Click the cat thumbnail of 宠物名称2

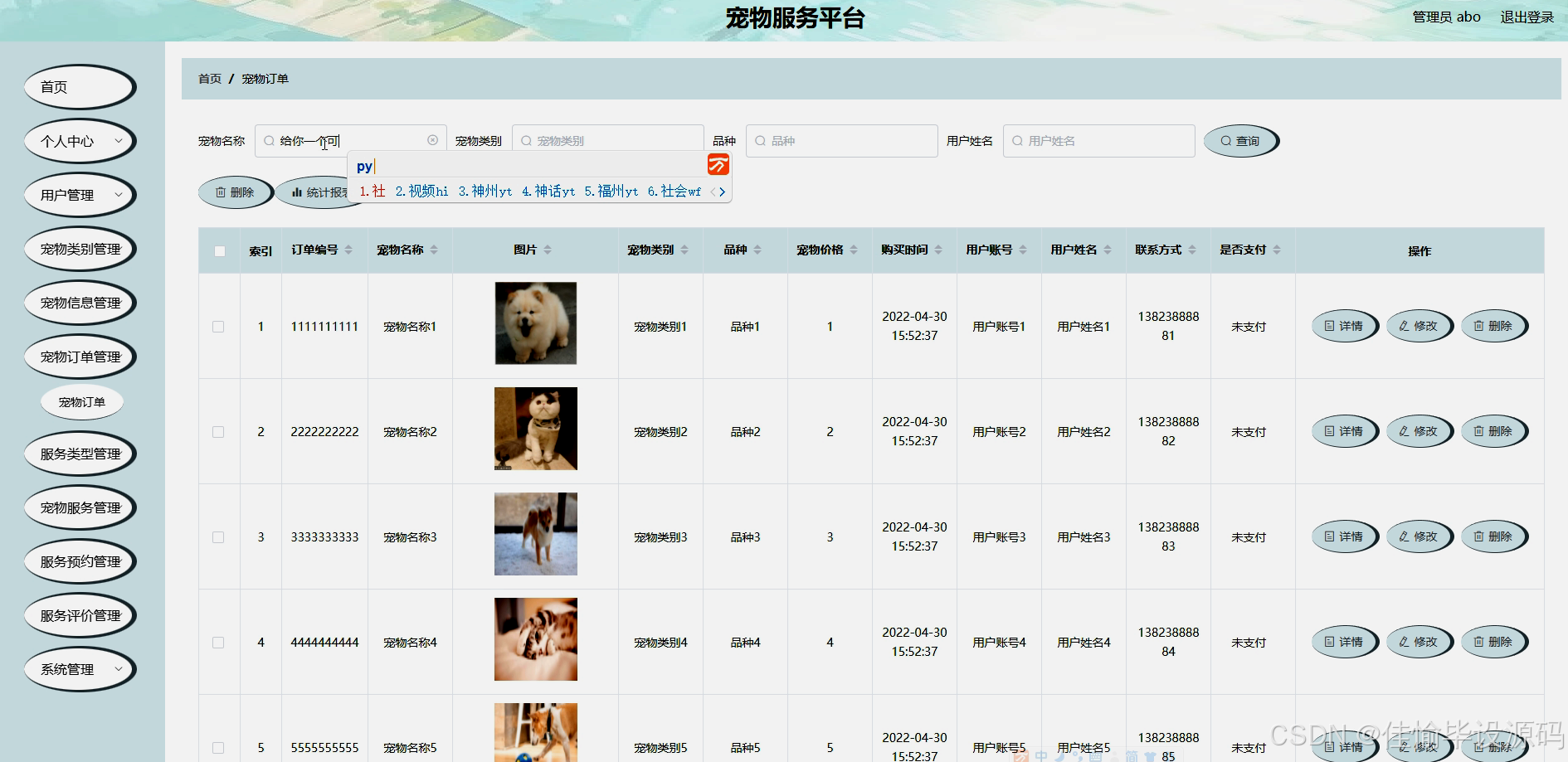coord(536,429)
